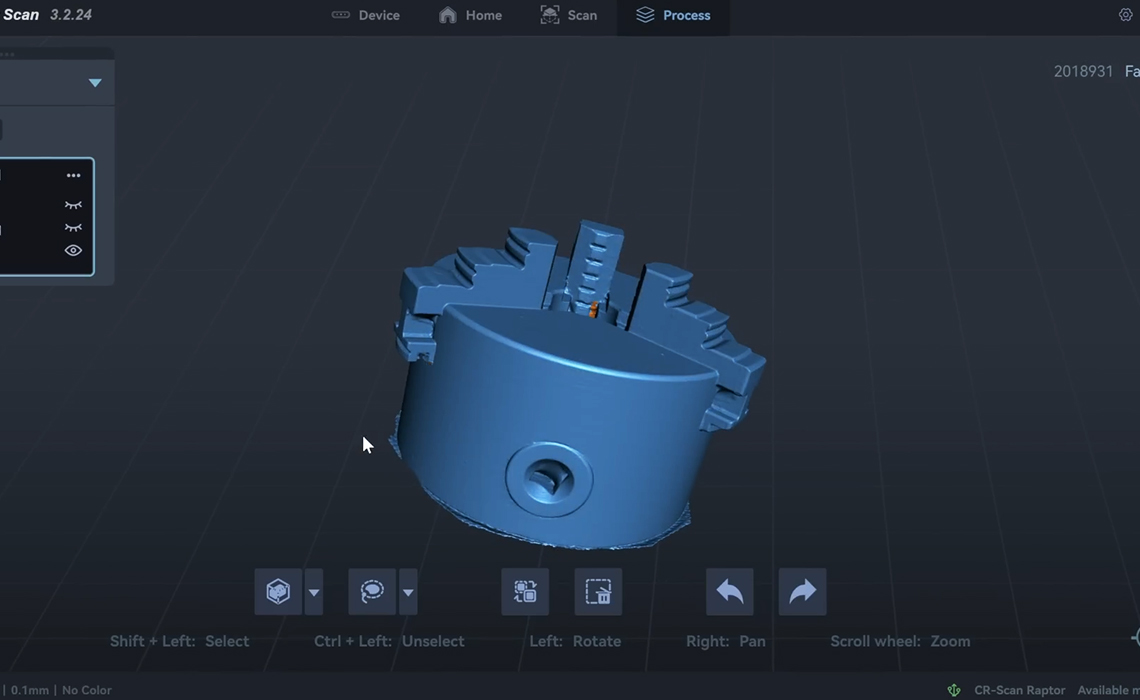Go to the Home tab
The image size is (1140, 700).
[x=470, y=15]
